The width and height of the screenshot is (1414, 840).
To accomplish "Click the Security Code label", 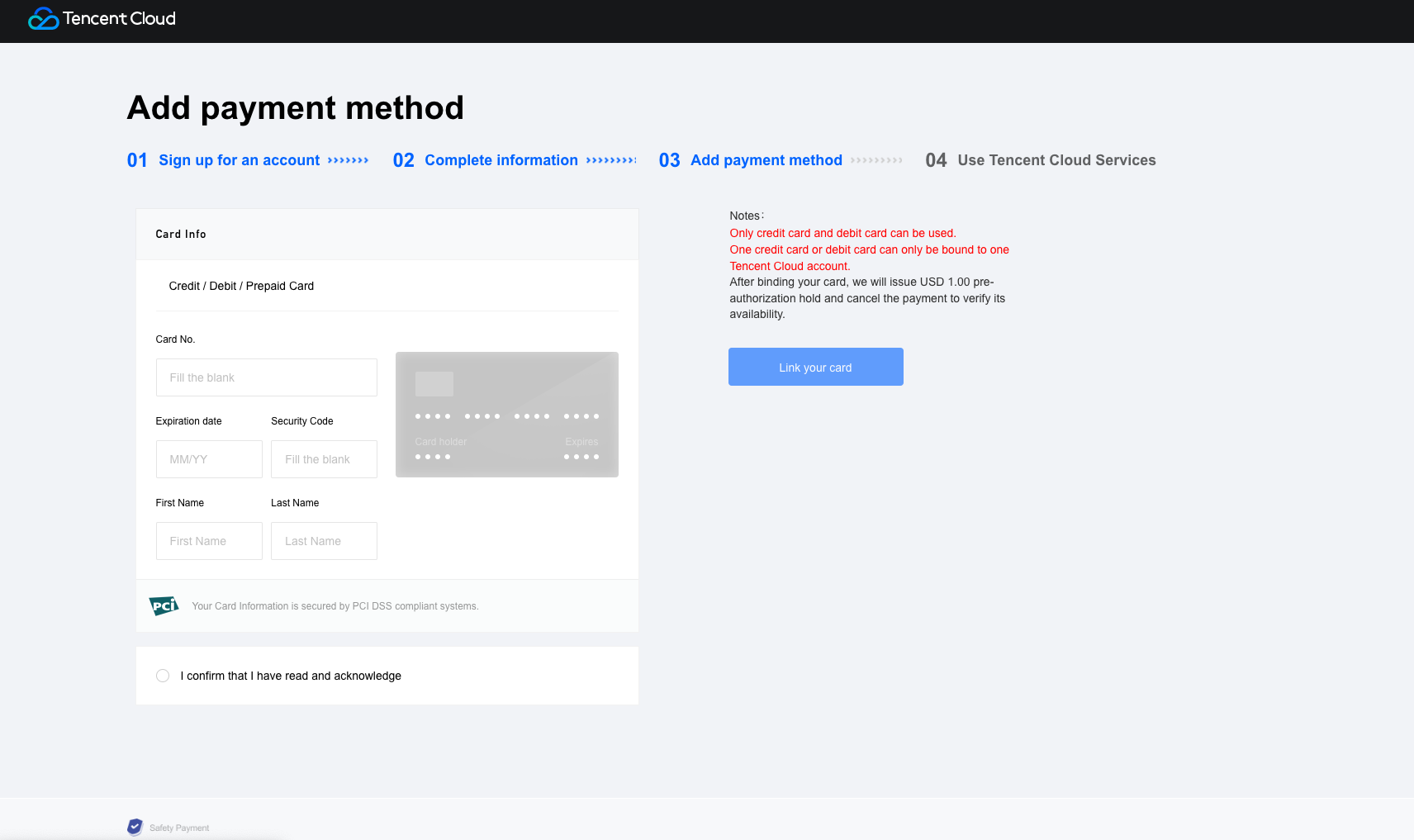I will click(x=302, y=421).
